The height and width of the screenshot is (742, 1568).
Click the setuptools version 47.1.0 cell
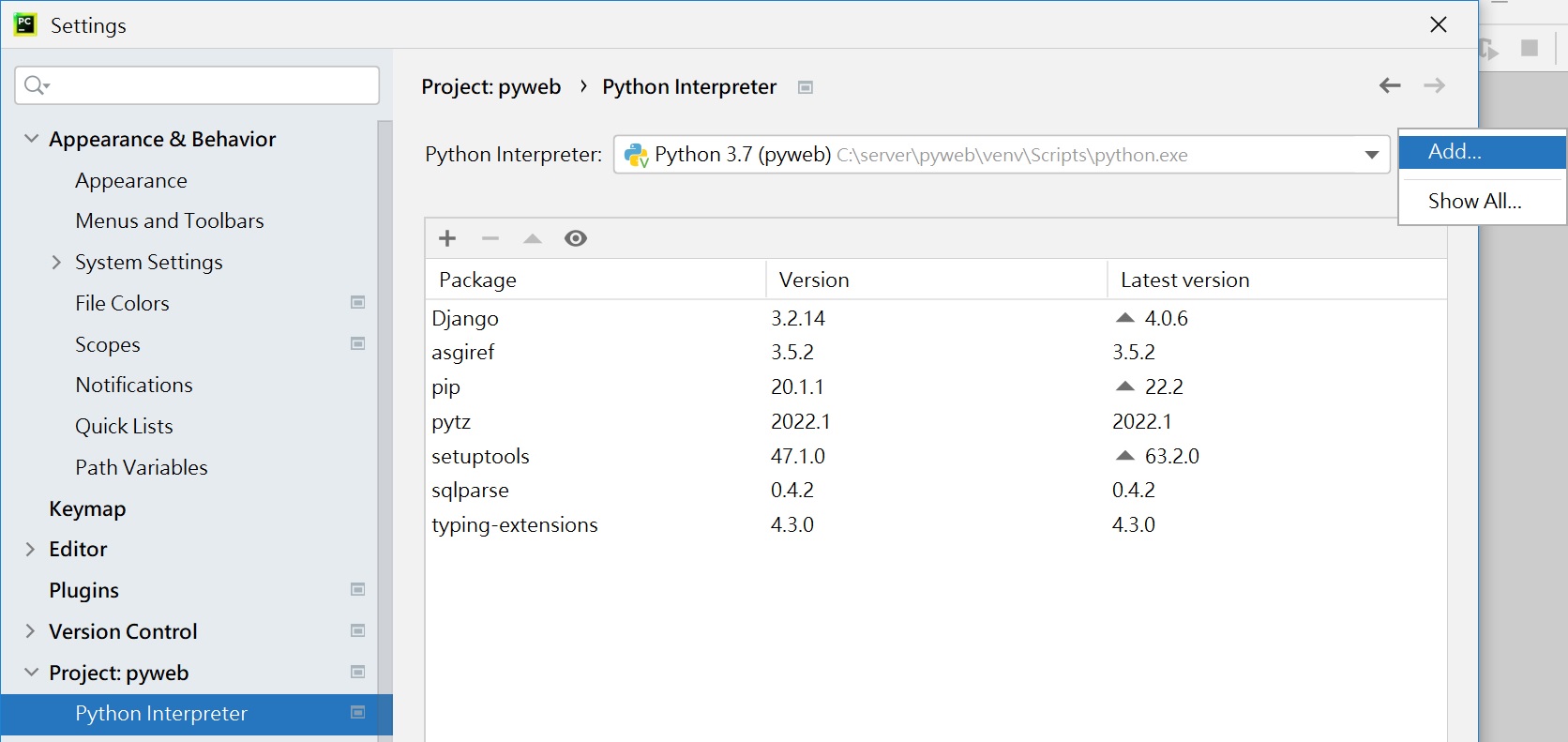pyautogui.click(x=798, y=456)
